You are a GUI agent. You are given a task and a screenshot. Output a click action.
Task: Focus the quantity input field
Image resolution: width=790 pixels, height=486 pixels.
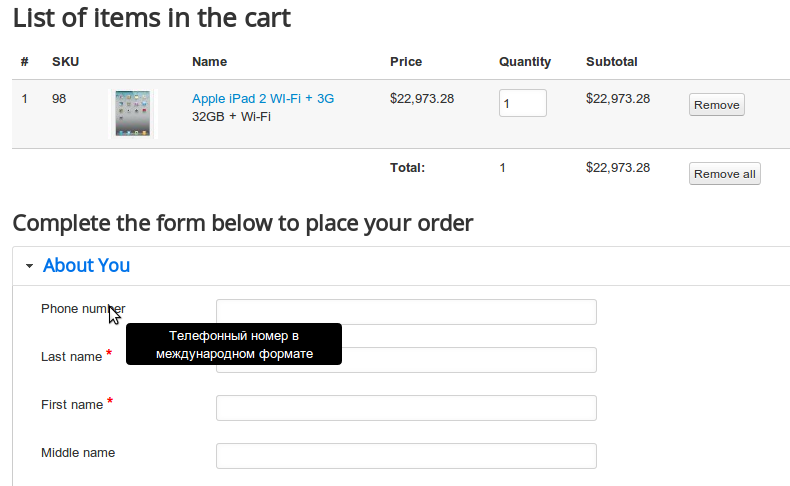(x=522, y=103)
